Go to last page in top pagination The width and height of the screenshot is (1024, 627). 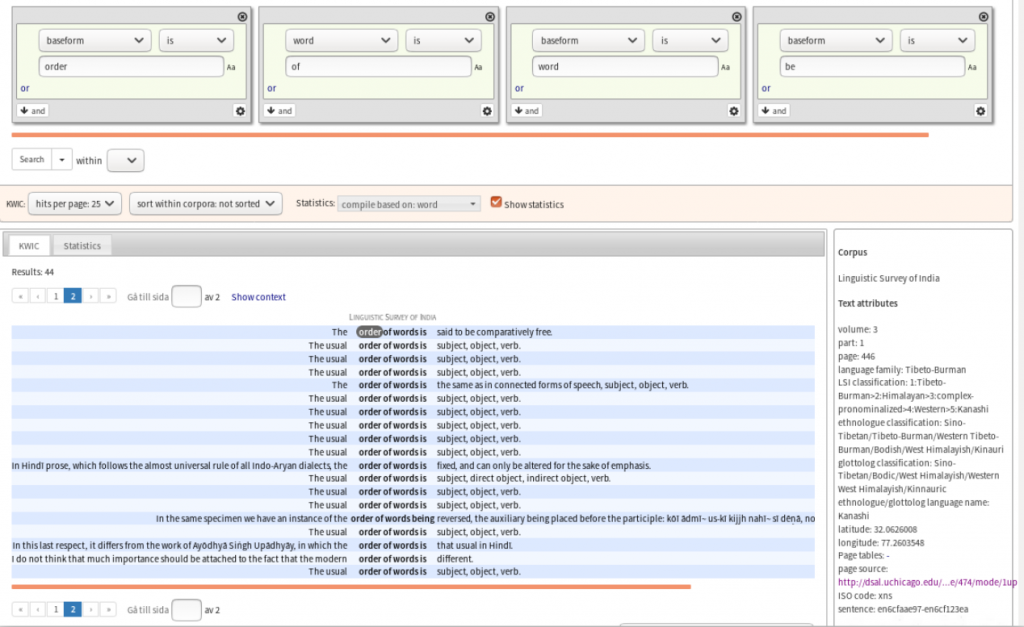[108, 297]
